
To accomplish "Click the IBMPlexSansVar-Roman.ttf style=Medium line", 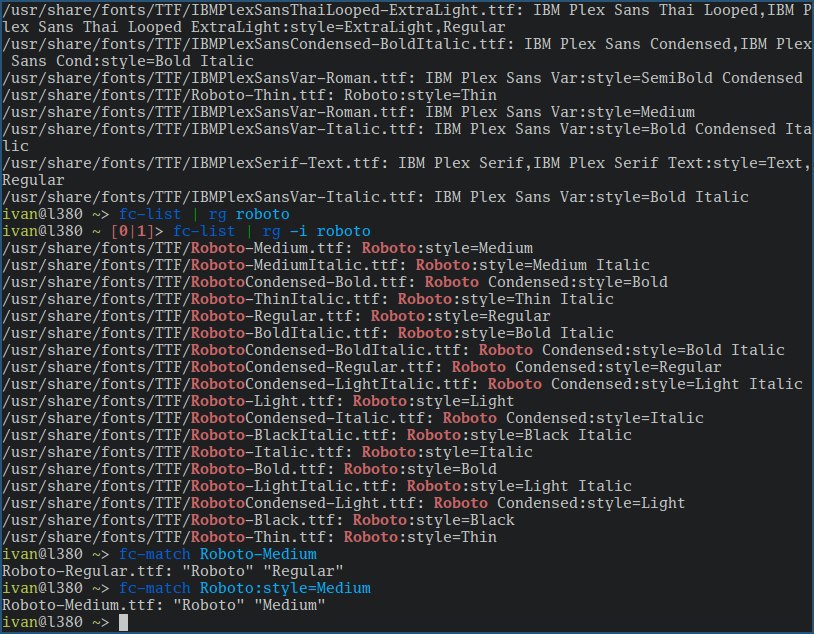I will tap(348, 112).
